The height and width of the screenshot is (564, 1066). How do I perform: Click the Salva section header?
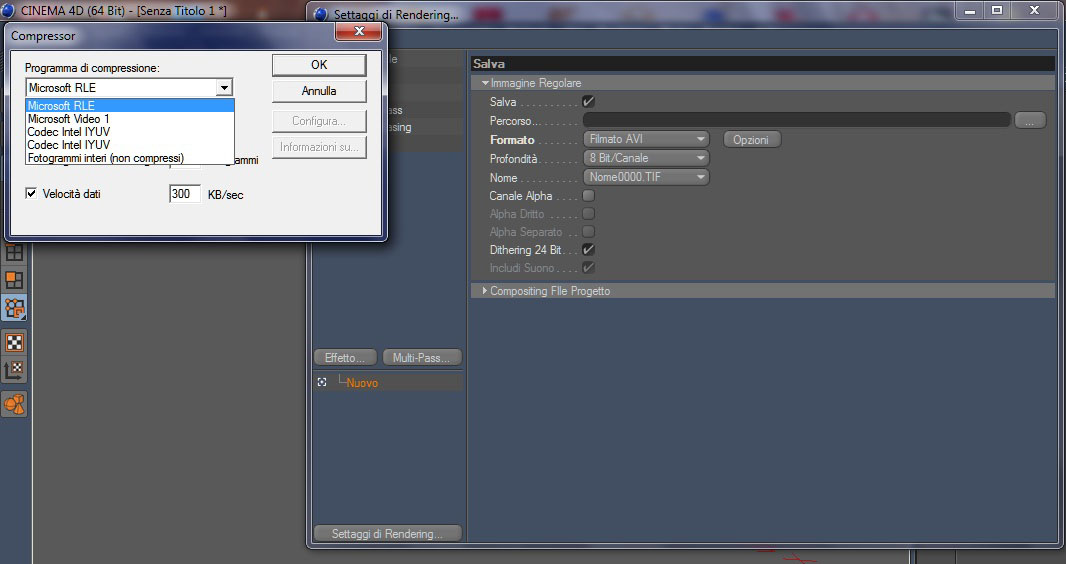pos(763,64)
